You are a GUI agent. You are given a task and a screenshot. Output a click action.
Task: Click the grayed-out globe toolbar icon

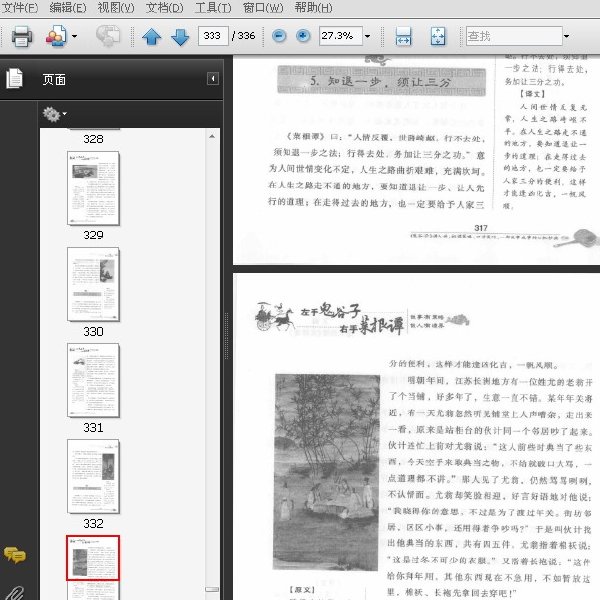point(108,36)
